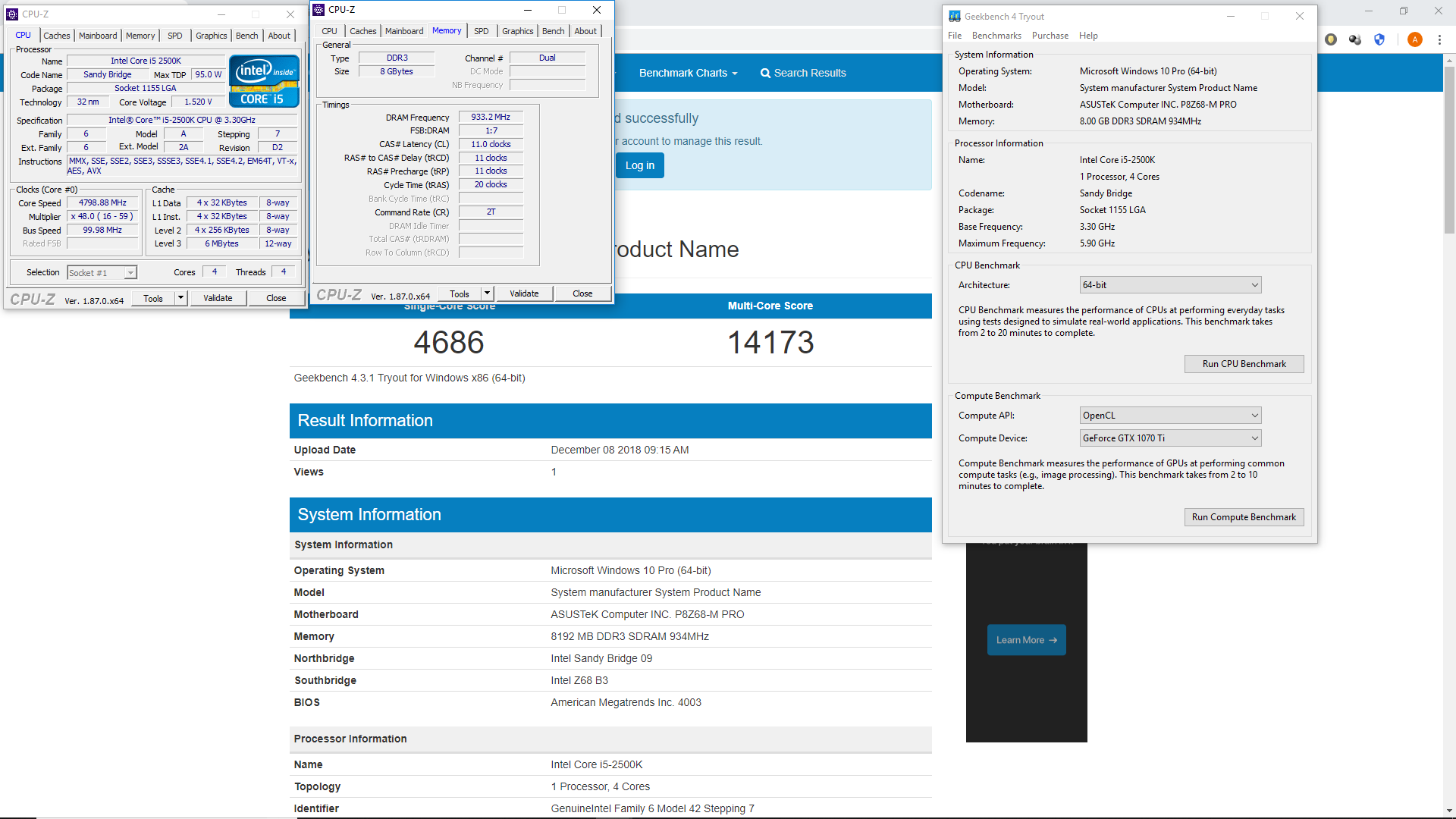Switch to CPU tab in memory CPU-Z window

(329, 31)
